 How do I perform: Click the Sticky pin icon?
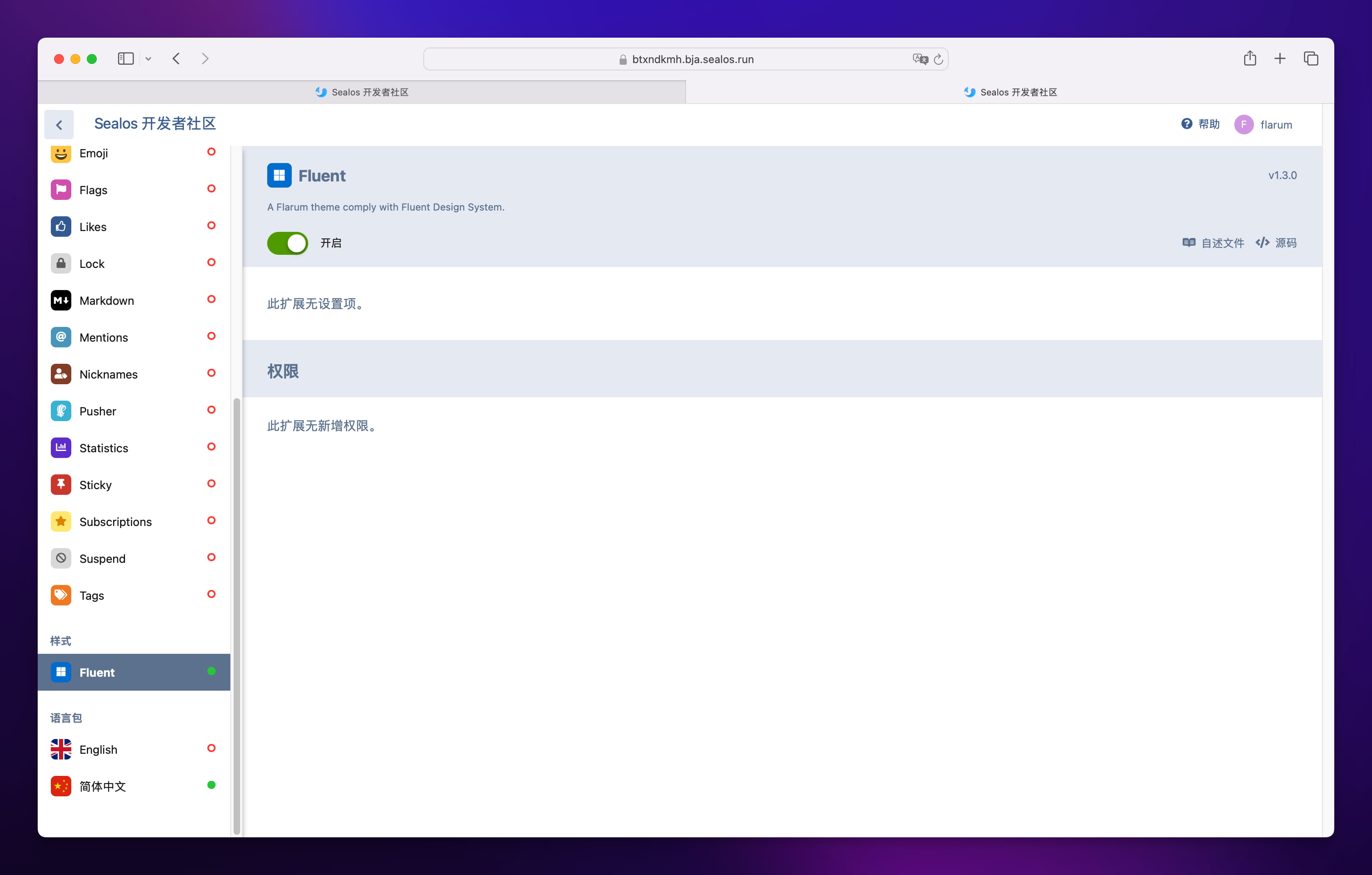point(61,485)
